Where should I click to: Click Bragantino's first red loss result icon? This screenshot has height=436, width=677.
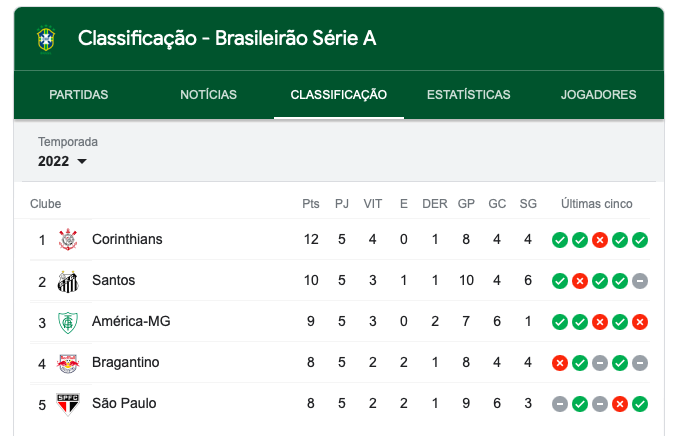click(560, 363)
